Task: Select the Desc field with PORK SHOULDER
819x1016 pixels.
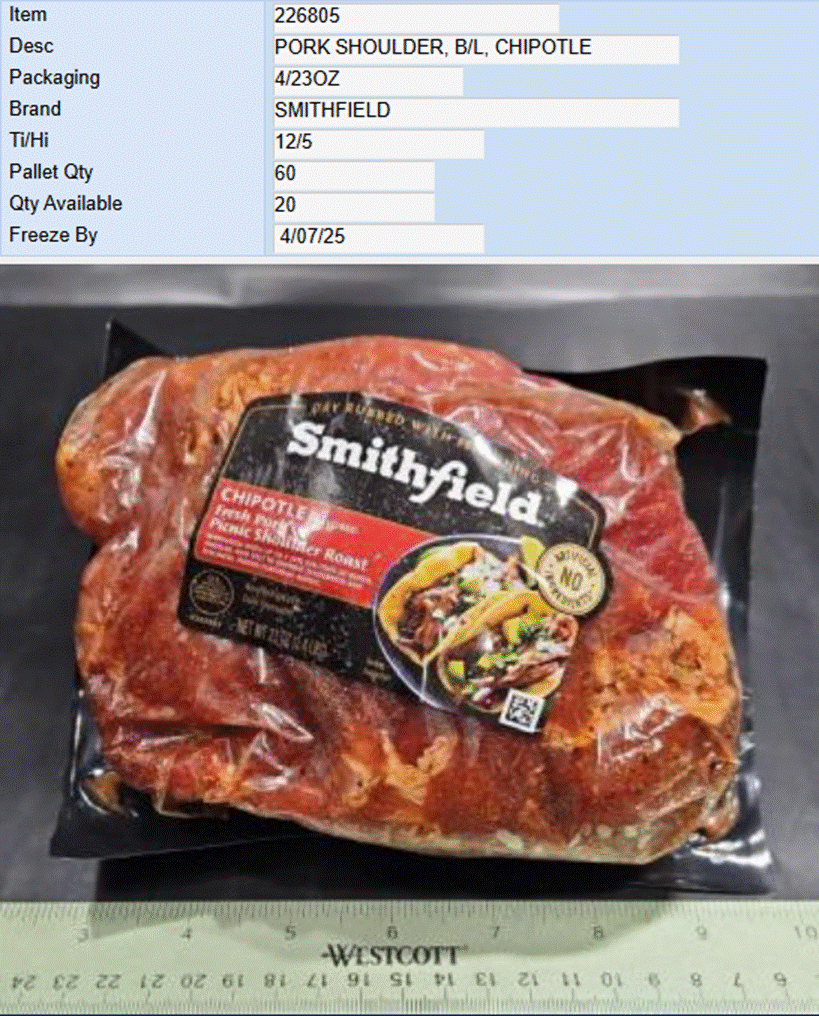Action: [x=476, y=47]
